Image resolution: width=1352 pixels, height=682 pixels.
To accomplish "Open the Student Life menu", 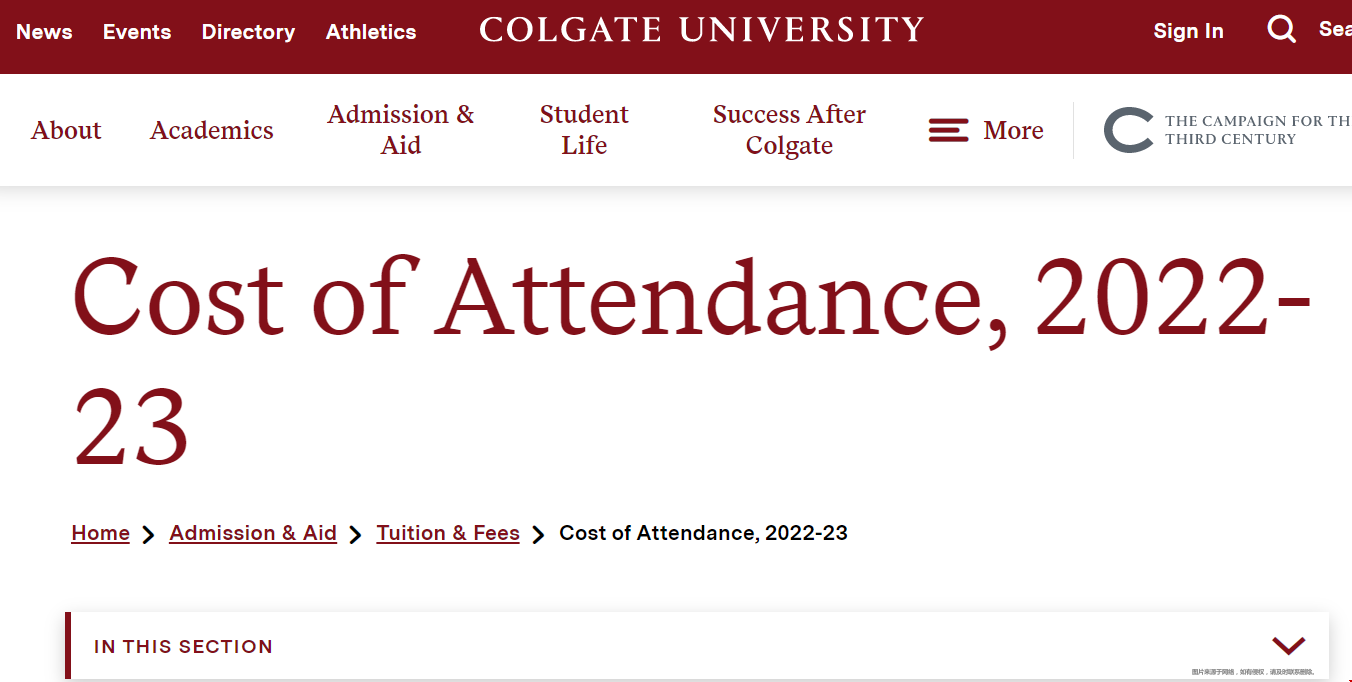I will (x=584, y=130).
